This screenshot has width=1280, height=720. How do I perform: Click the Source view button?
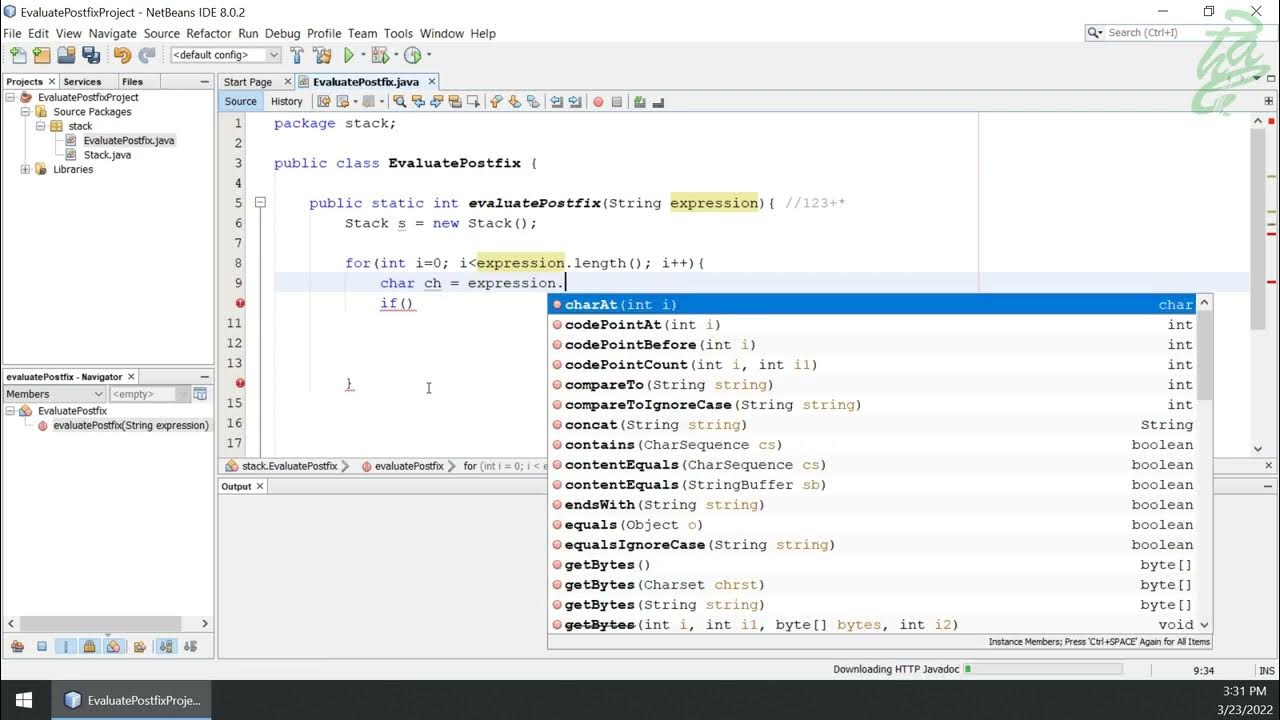240,101
